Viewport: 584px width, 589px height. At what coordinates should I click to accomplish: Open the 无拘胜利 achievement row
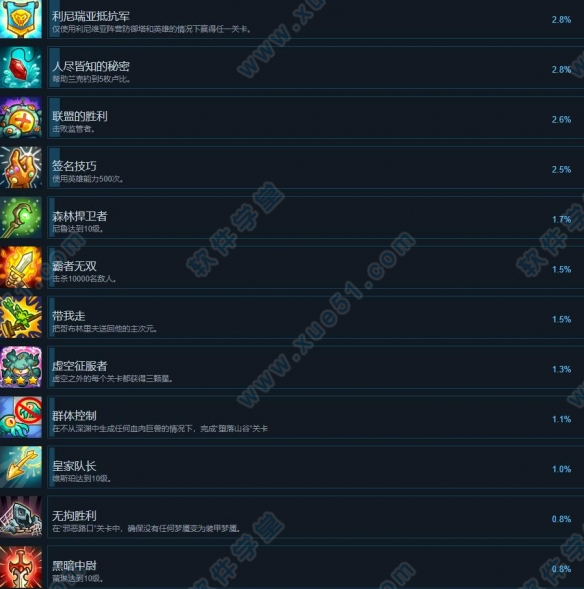tap(315, 517)
